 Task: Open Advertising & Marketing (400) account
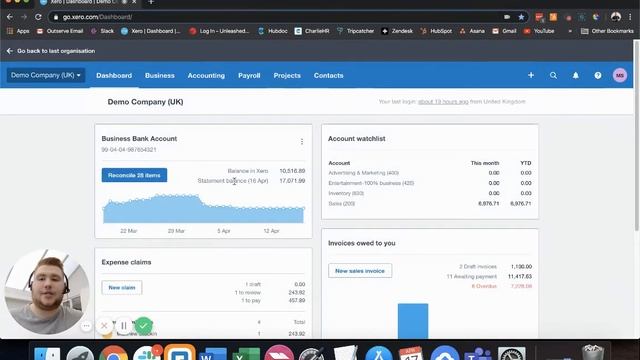click(x=363, y=173)
